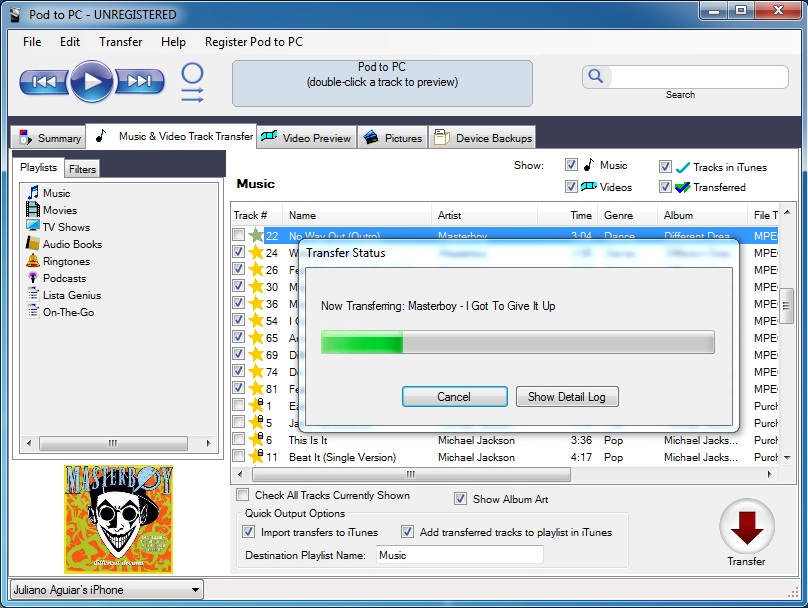Click the Pod to PC preview display
Image resolution: width=808 pixels, height=608 pixels.
pyautogui.click(x=382, y=83)
